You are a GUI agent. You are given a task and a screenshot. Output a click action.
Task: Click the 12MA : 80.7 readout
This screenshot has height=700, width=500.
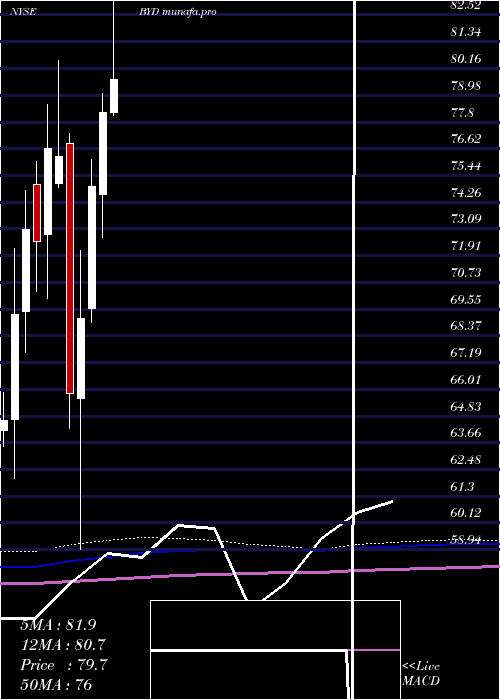[x=63, y=645]
